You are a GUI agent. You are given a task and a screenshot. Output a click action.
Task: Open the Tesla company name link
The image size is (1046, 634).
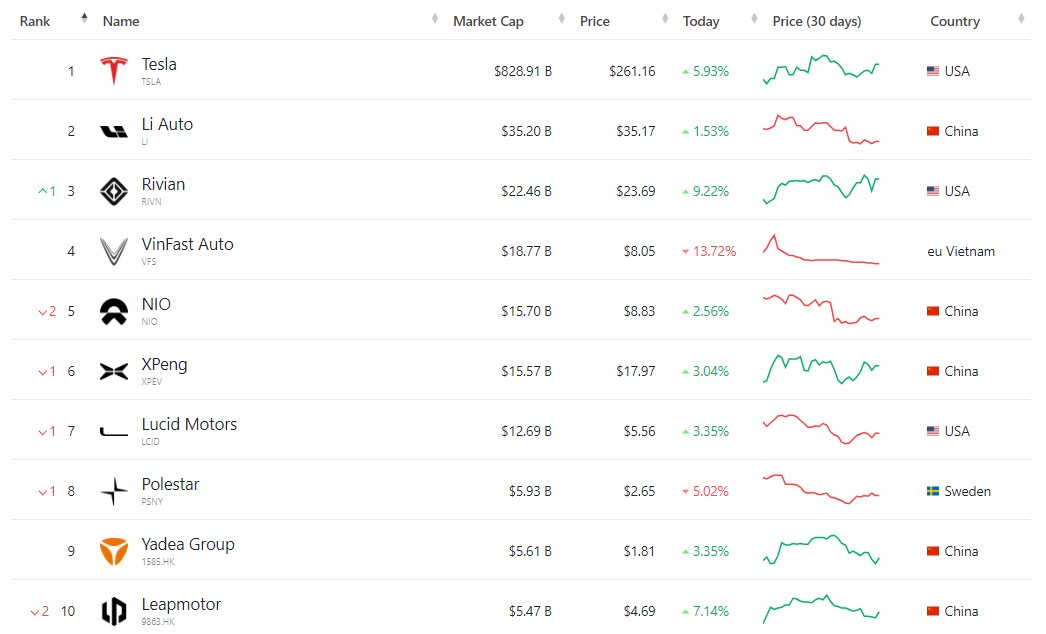159,64
